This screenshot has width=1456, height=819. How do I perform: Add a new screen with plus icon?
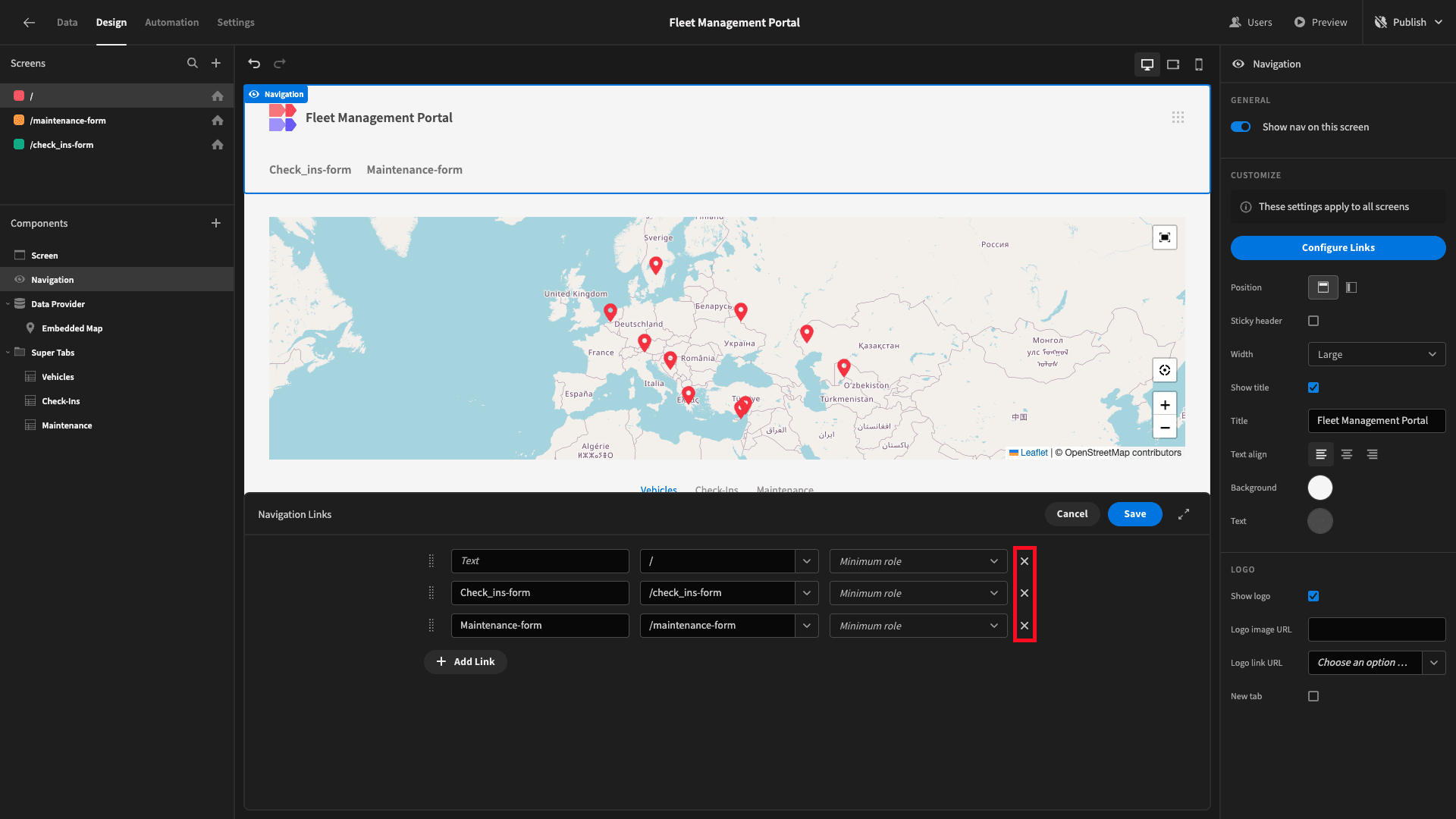pyautogui.click(x=216, y=64)
